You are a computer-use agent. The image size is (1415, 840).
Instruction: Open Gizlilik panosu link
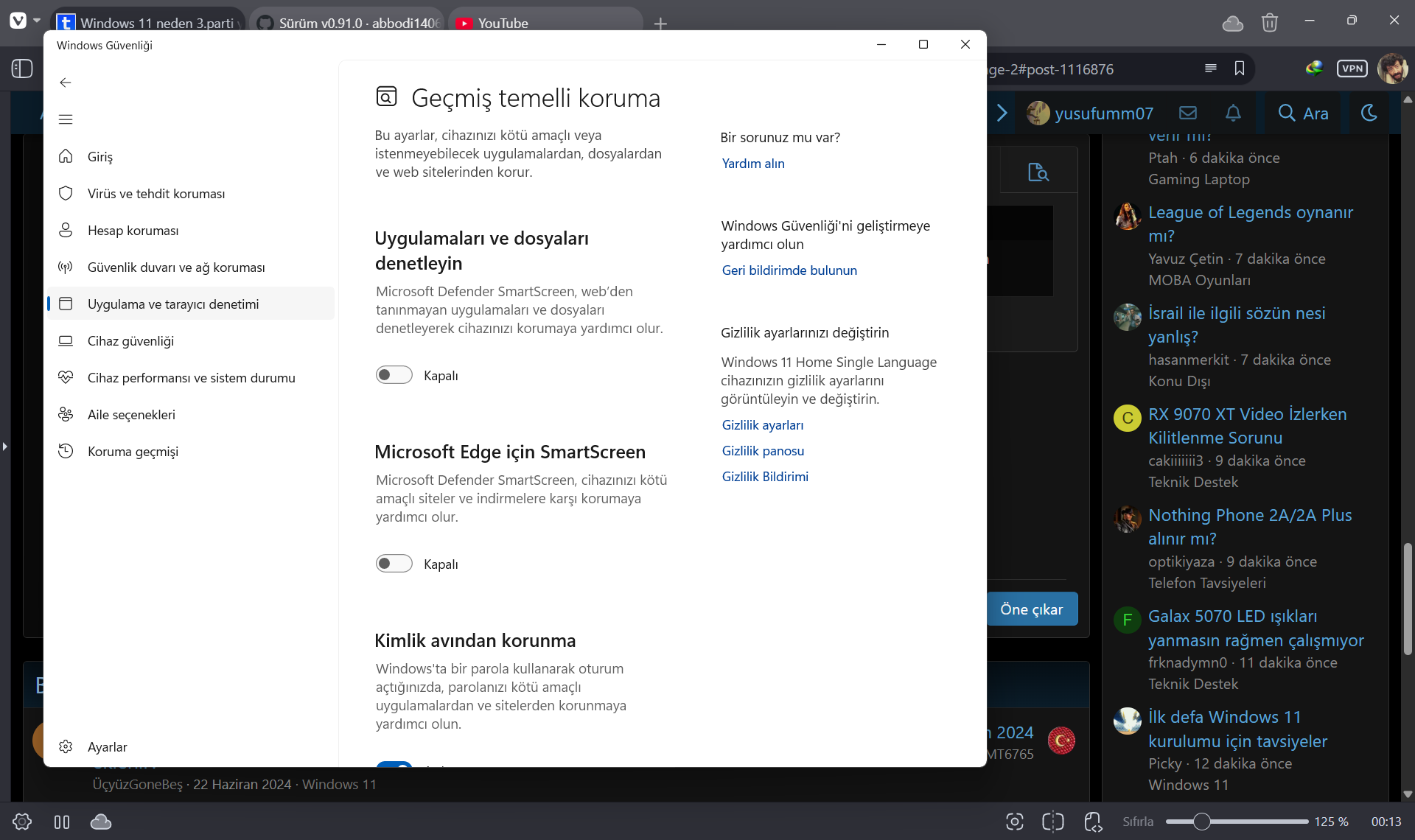pyautogui.click(x=763, y=451)
